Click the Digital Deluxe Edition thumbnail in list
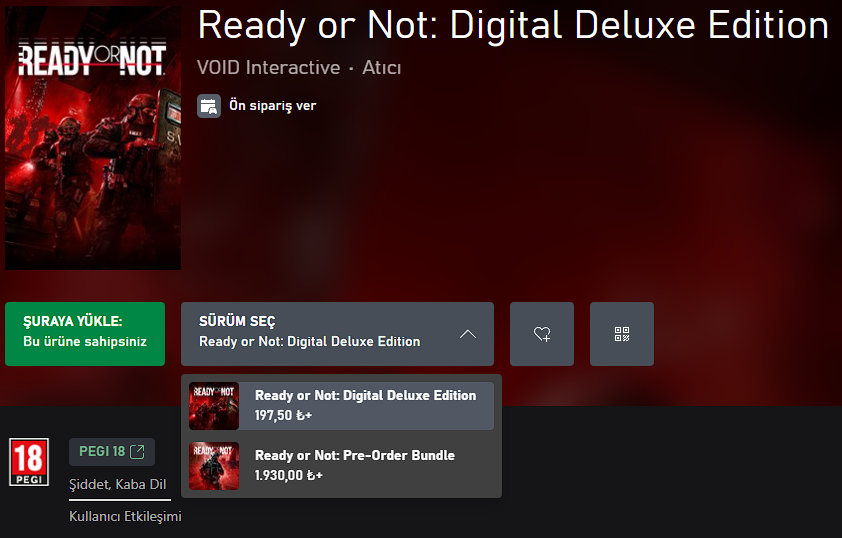The width and height of the screenshot is (842, 538). point(214,406)
